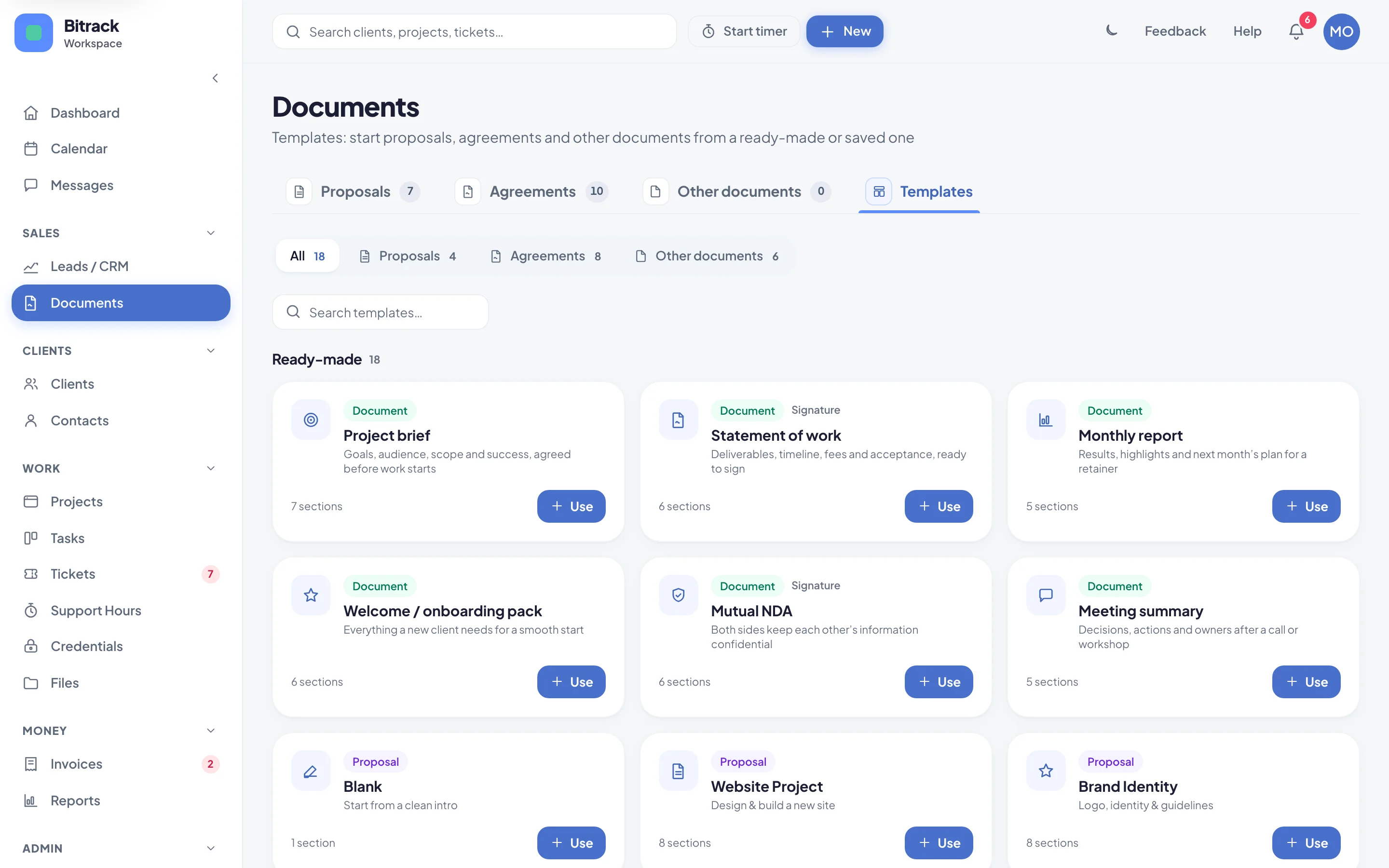The width and height of the screenshot is (1389, 868).
Task: Click the Invoices receipt icon
Action: tap(31, 764)
